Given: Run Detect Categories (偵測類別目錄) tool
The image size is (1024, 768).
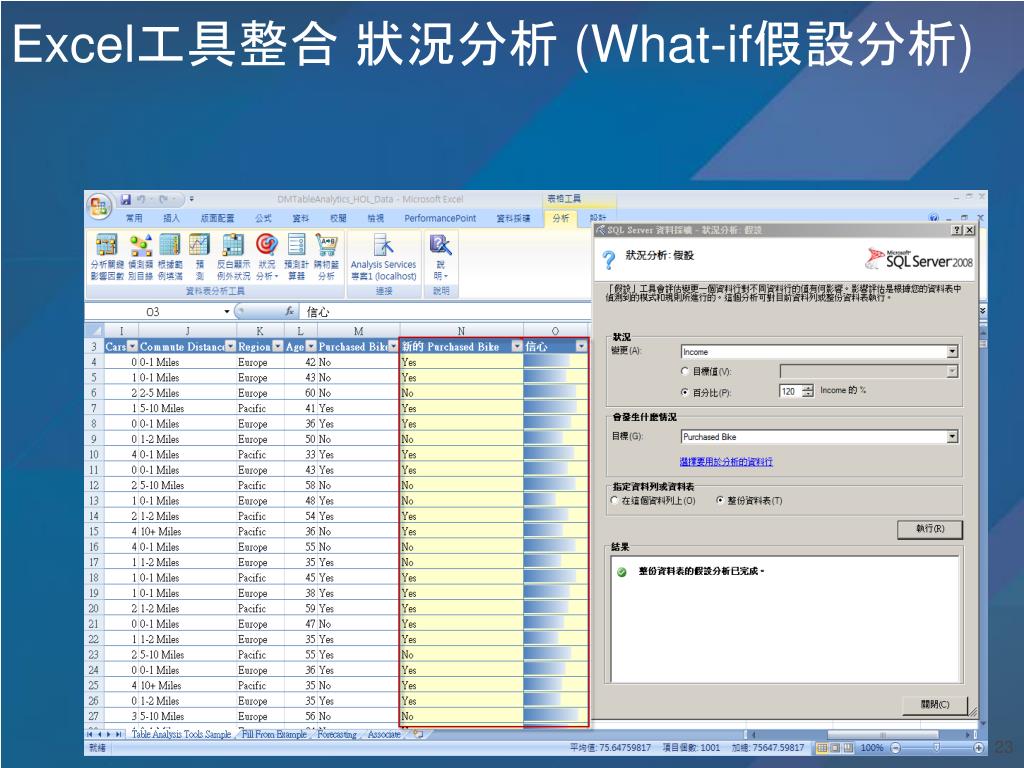Looking at the screenshot, I should (x=140, y=257).
